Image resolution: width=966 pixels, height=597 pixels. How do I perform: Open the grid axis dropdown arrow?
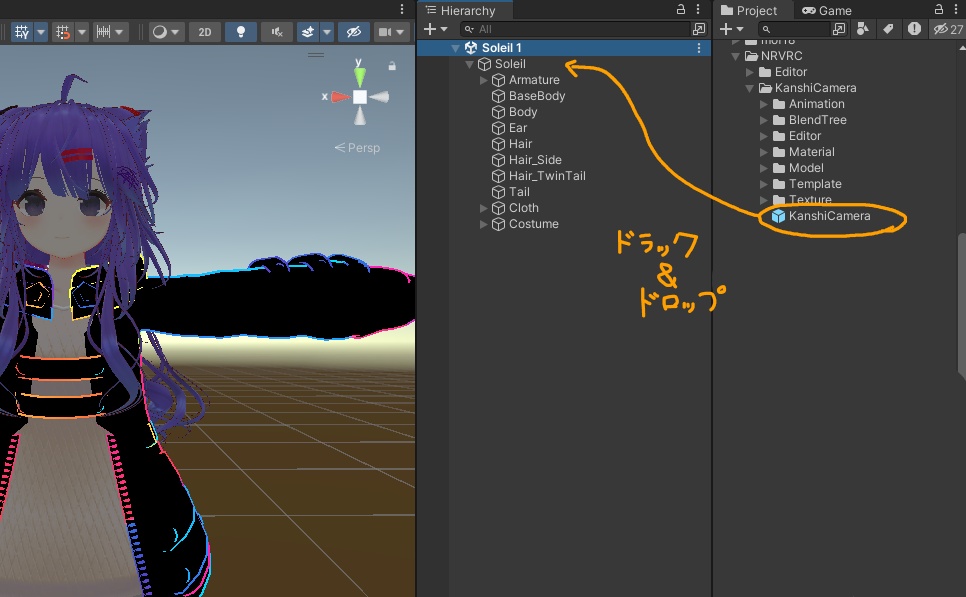[x=41, y=32]
